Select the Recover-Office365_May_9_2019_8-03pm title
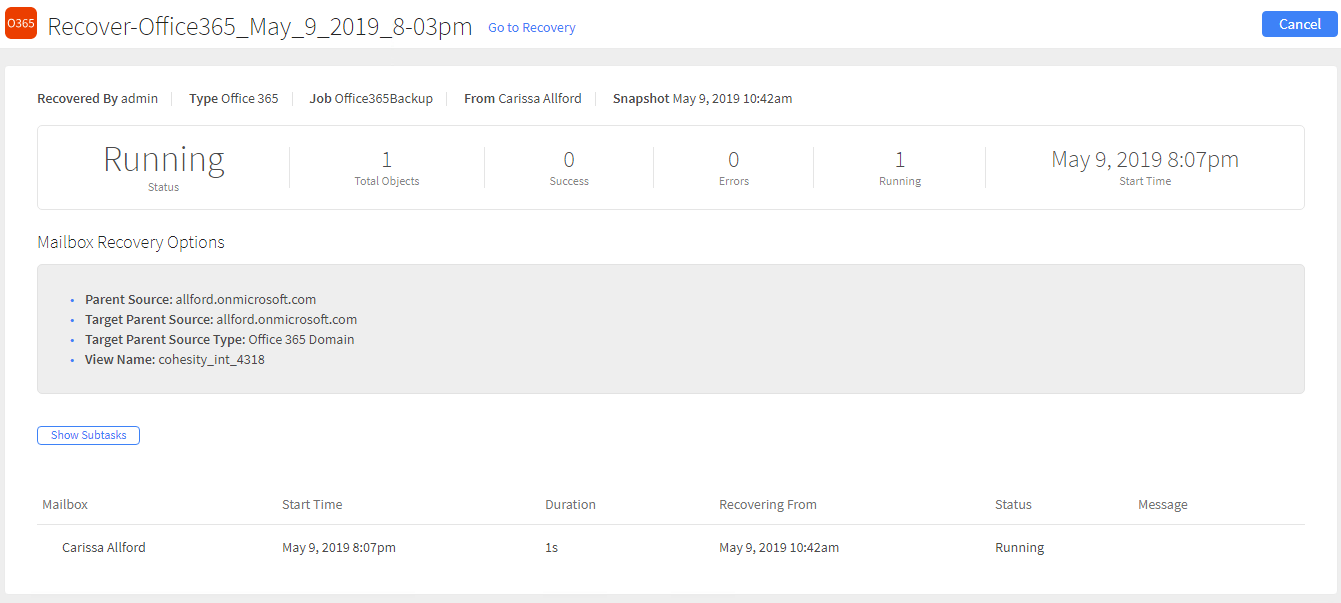This screenshot has height=603, width=1341. pos(260,26)
